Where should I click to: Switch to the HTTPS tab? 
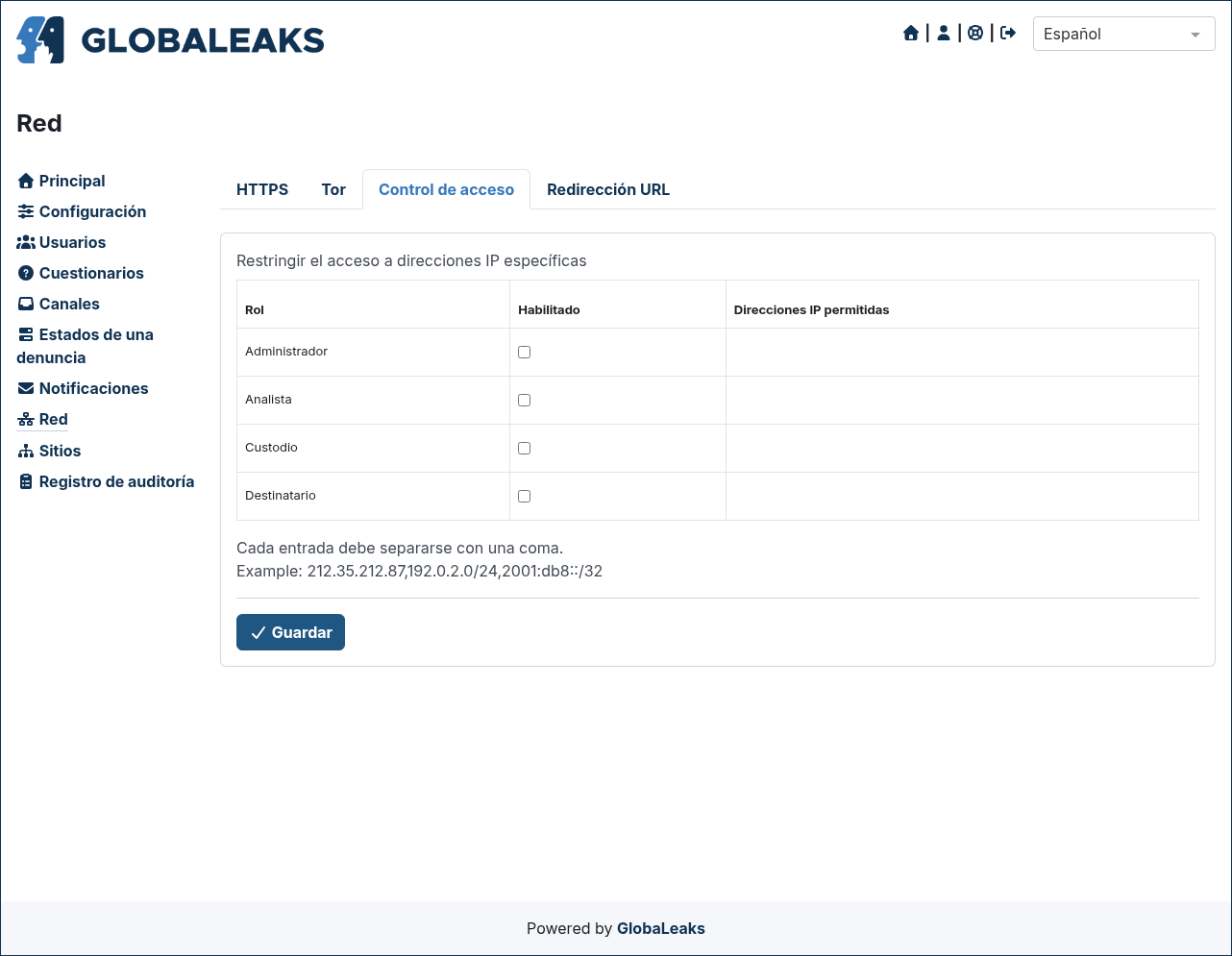[262, 189]
